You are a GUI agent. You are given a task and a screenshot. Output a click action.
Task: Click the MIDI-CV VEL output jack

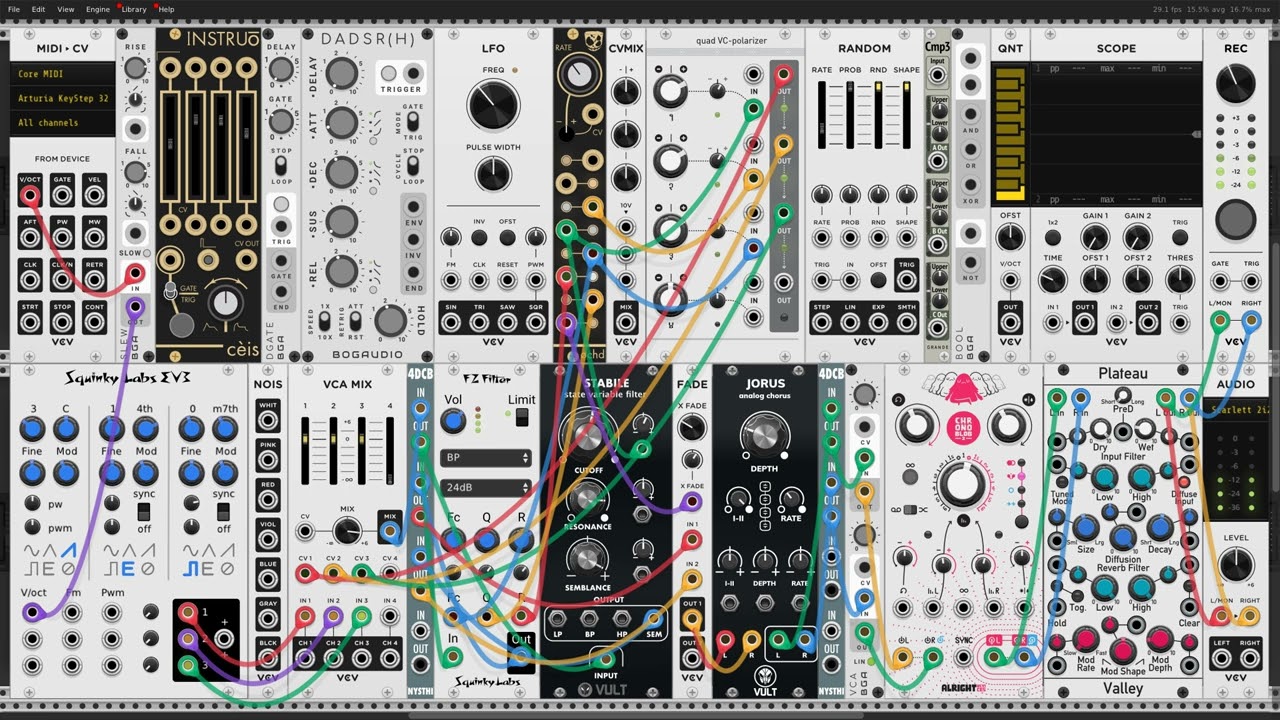[95, 195]
